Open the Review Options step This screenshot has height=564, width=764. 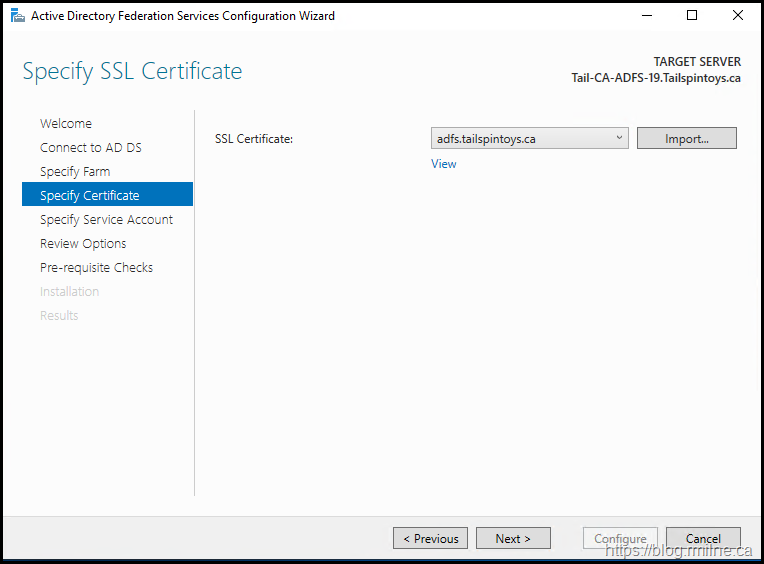(x=83, y=244)
